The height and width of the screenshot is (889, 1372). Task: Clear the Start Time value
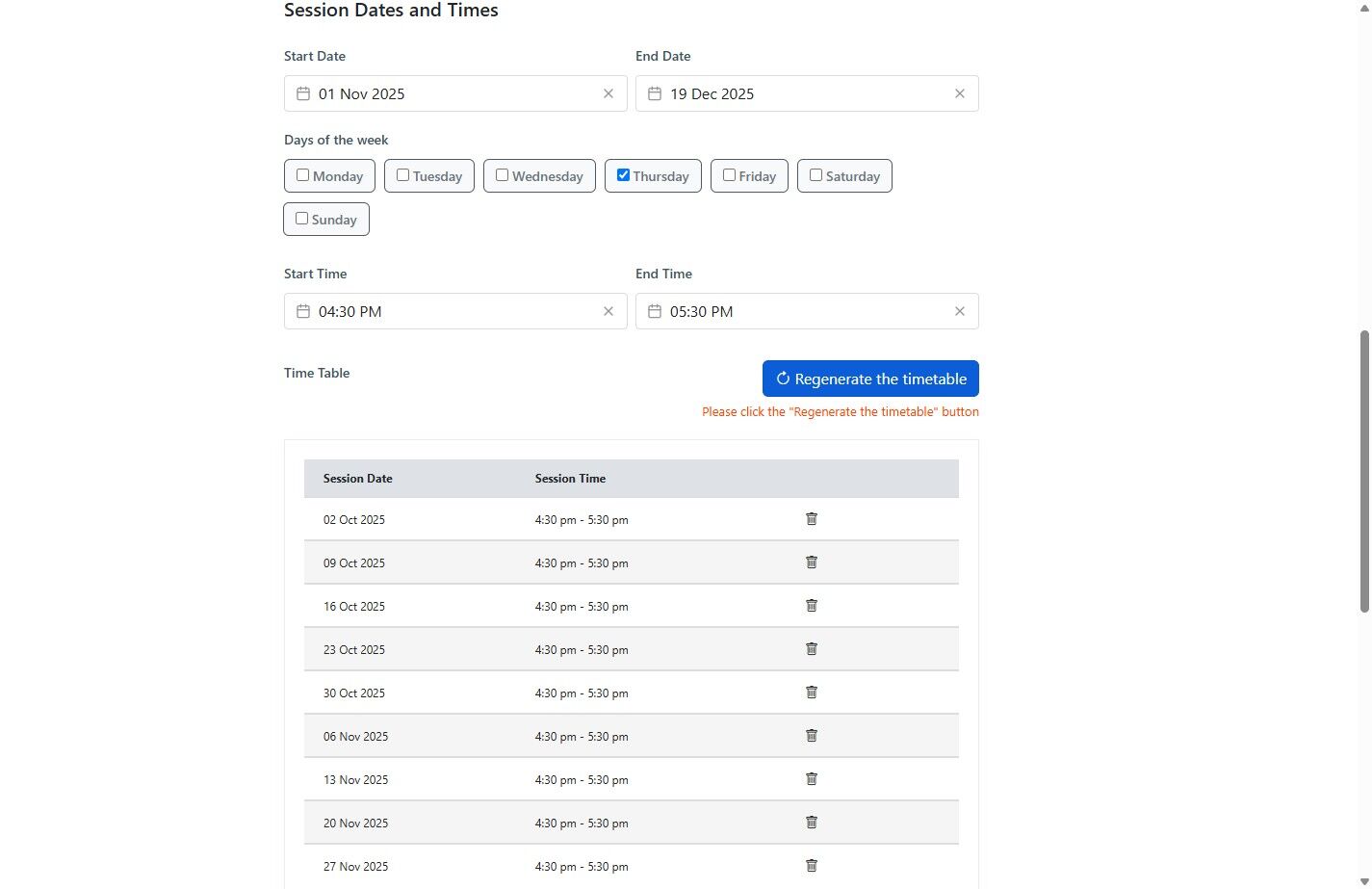(x=608, y=311)
